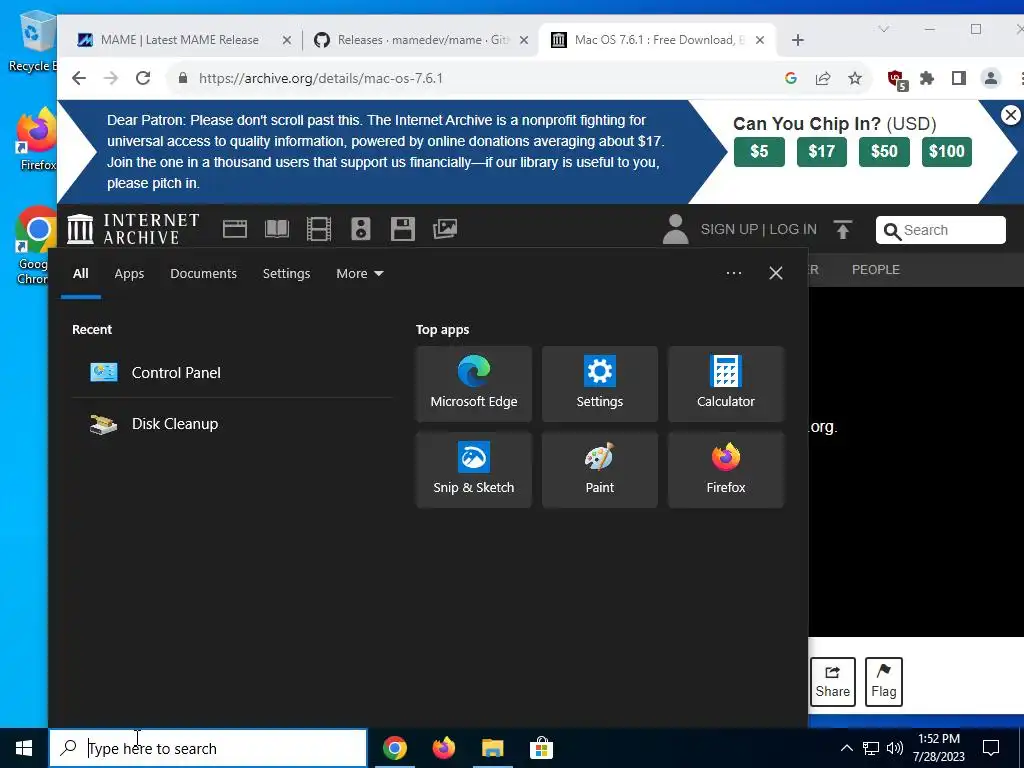Open the notification center icon
The image size is (1024, 768).
tap(991, 748)
